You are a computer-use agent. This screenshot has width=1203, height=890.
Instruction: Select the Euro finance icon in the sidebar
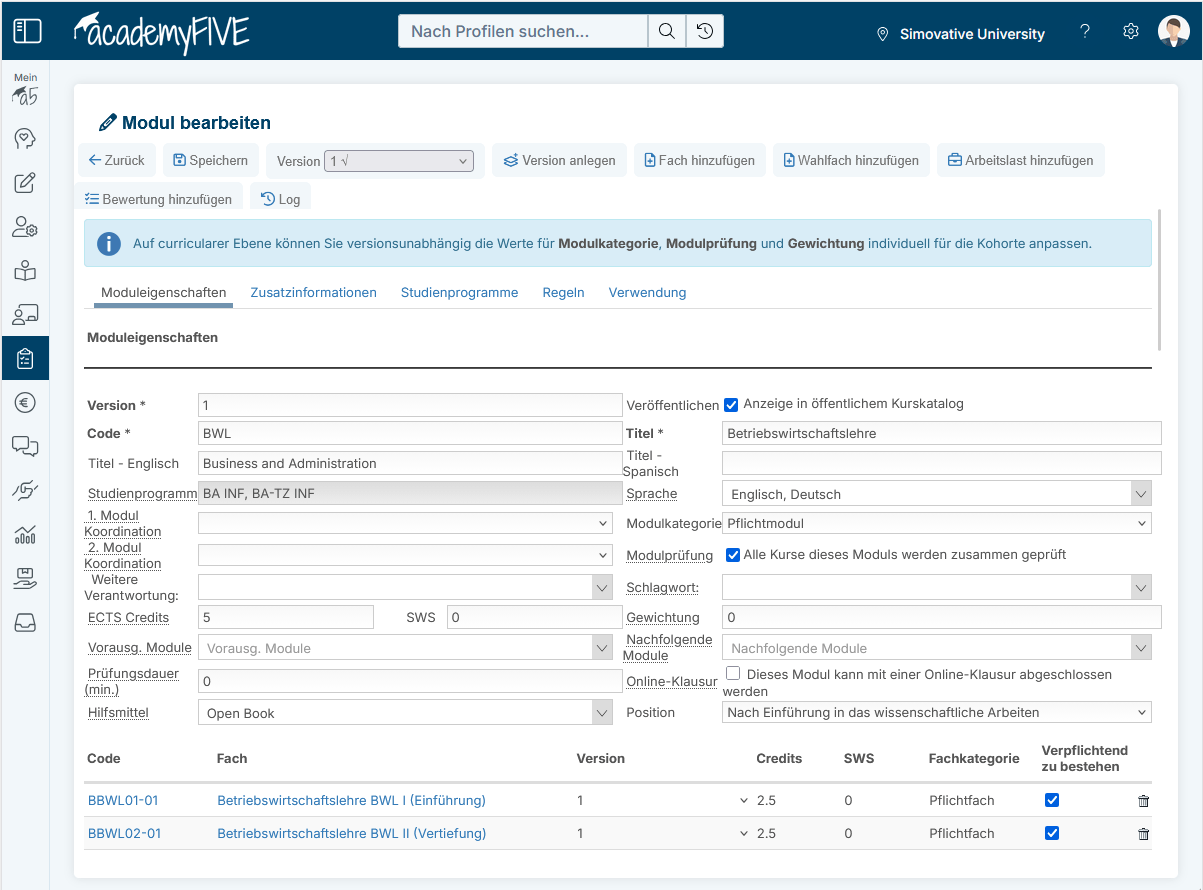(25, 402)
